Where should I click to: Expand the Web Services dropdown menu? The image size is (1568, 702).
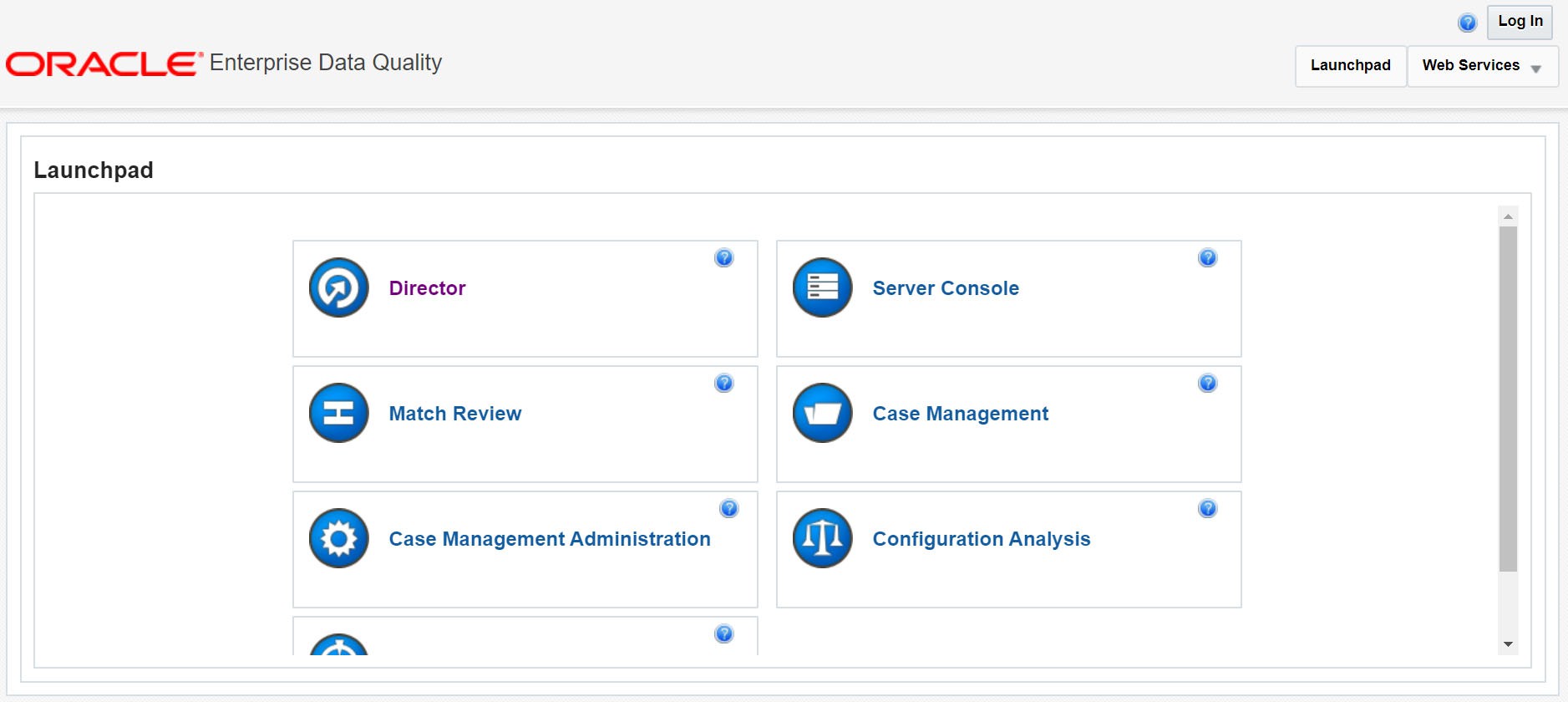click(1483, 66)
